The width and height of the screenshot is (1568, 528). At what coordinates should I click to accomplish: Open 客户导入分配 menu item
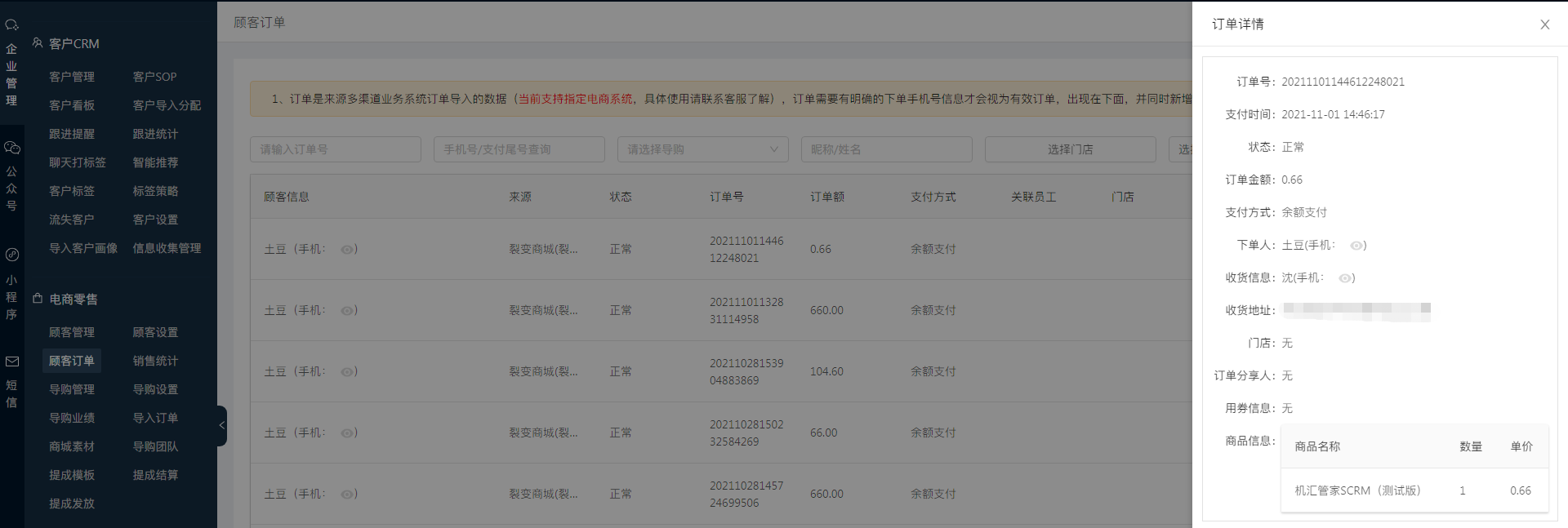(167, 105)
